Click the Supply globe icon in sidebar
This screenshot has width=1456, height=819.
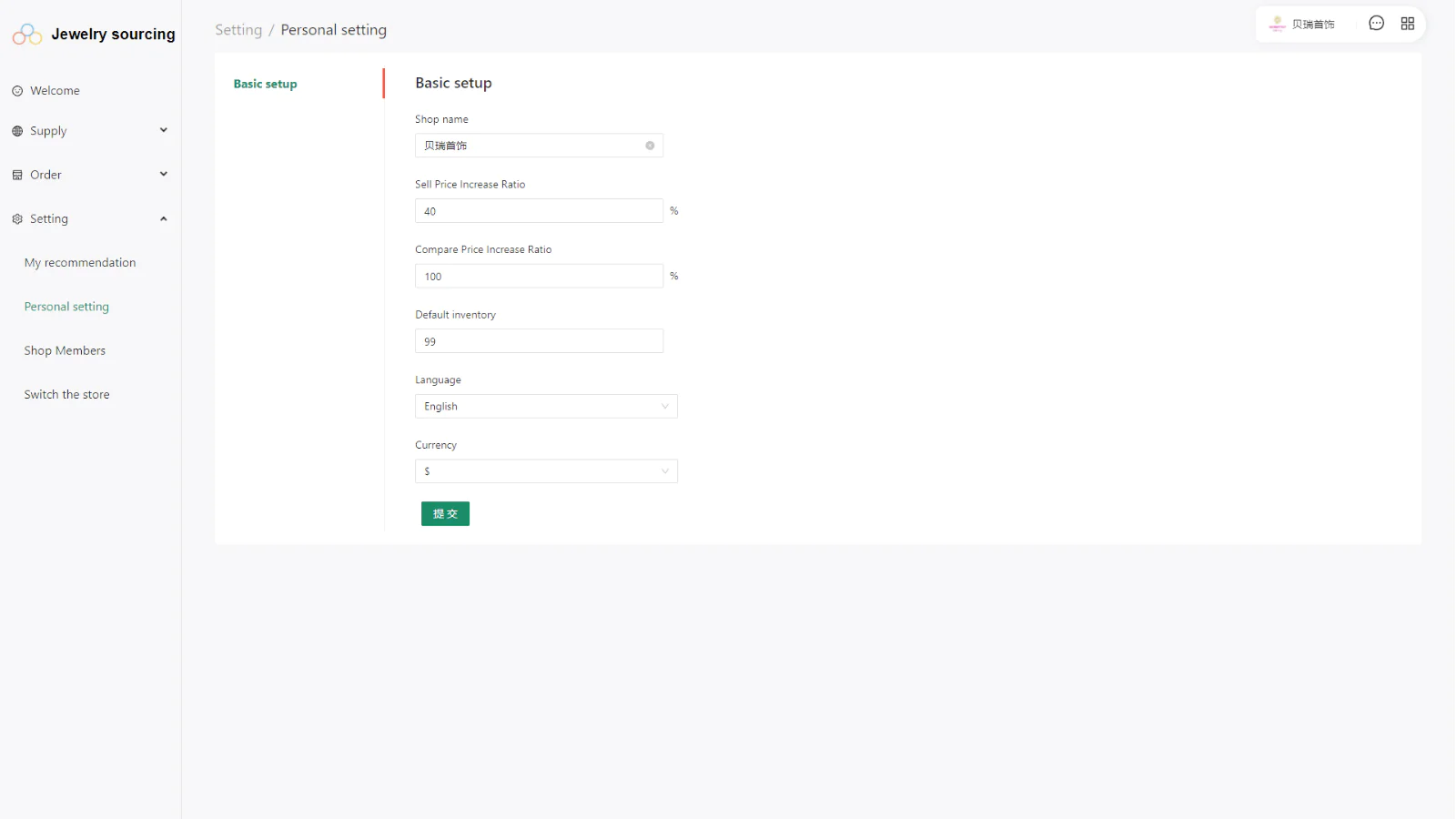[x=17, y=131]
